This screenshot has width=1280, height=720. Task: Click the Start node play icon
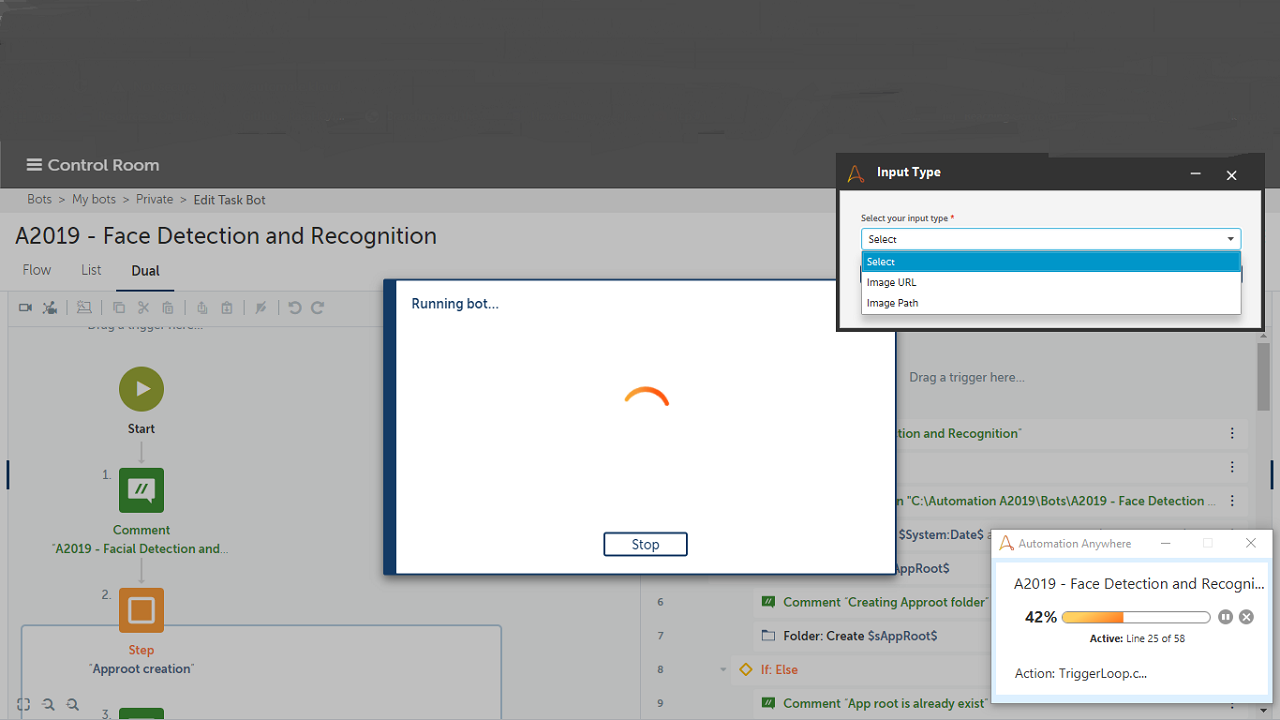tap(141, 389)
